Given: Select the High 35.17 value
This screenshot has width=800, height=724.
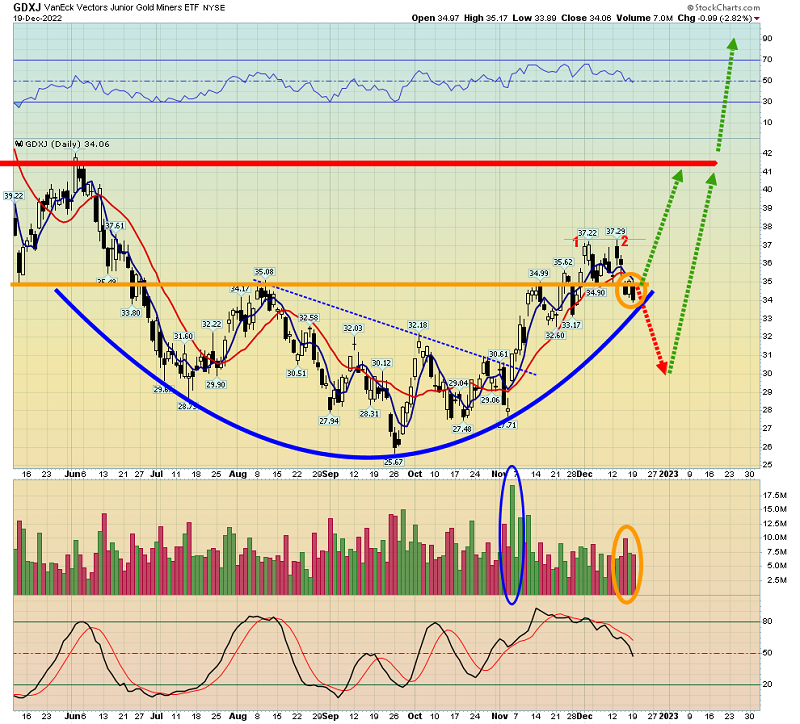Looking at the screenshot, I should (x=486, y=18).
